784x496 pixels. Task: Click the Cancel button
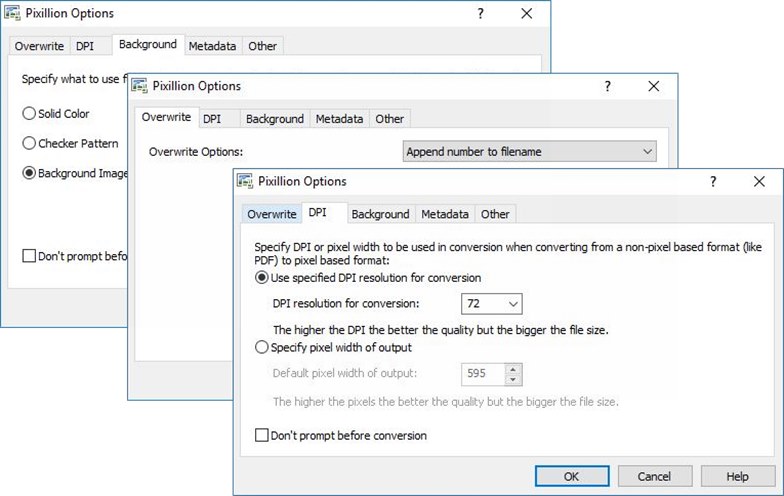[654, 476]
